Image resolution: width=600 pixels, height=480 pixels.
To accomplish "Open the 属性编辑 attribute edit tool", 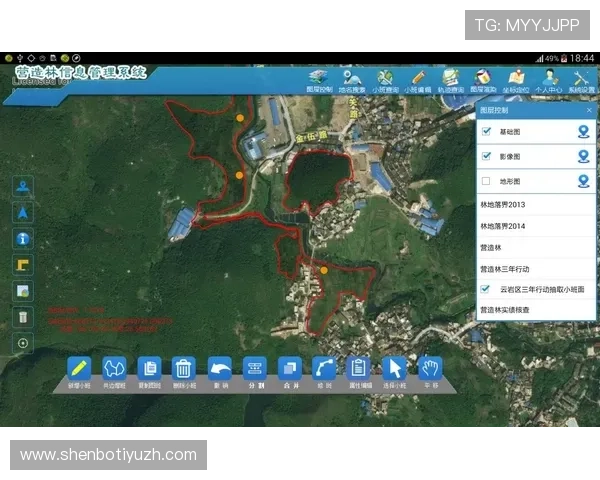I will click(358, 368).
